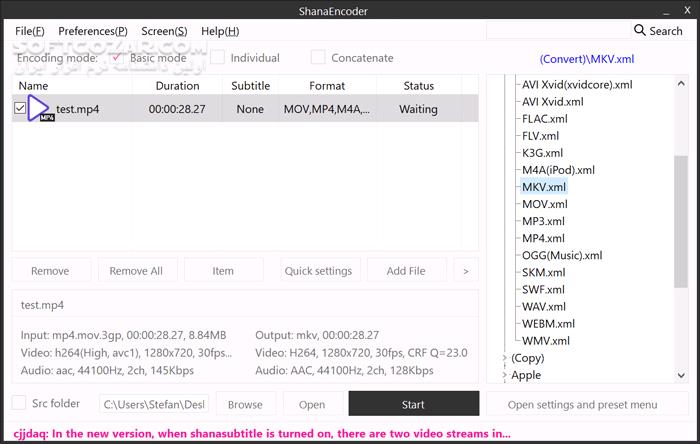Click the test.mp4 play thumbnail icon

pyautogui.click(x=40, y=108)
